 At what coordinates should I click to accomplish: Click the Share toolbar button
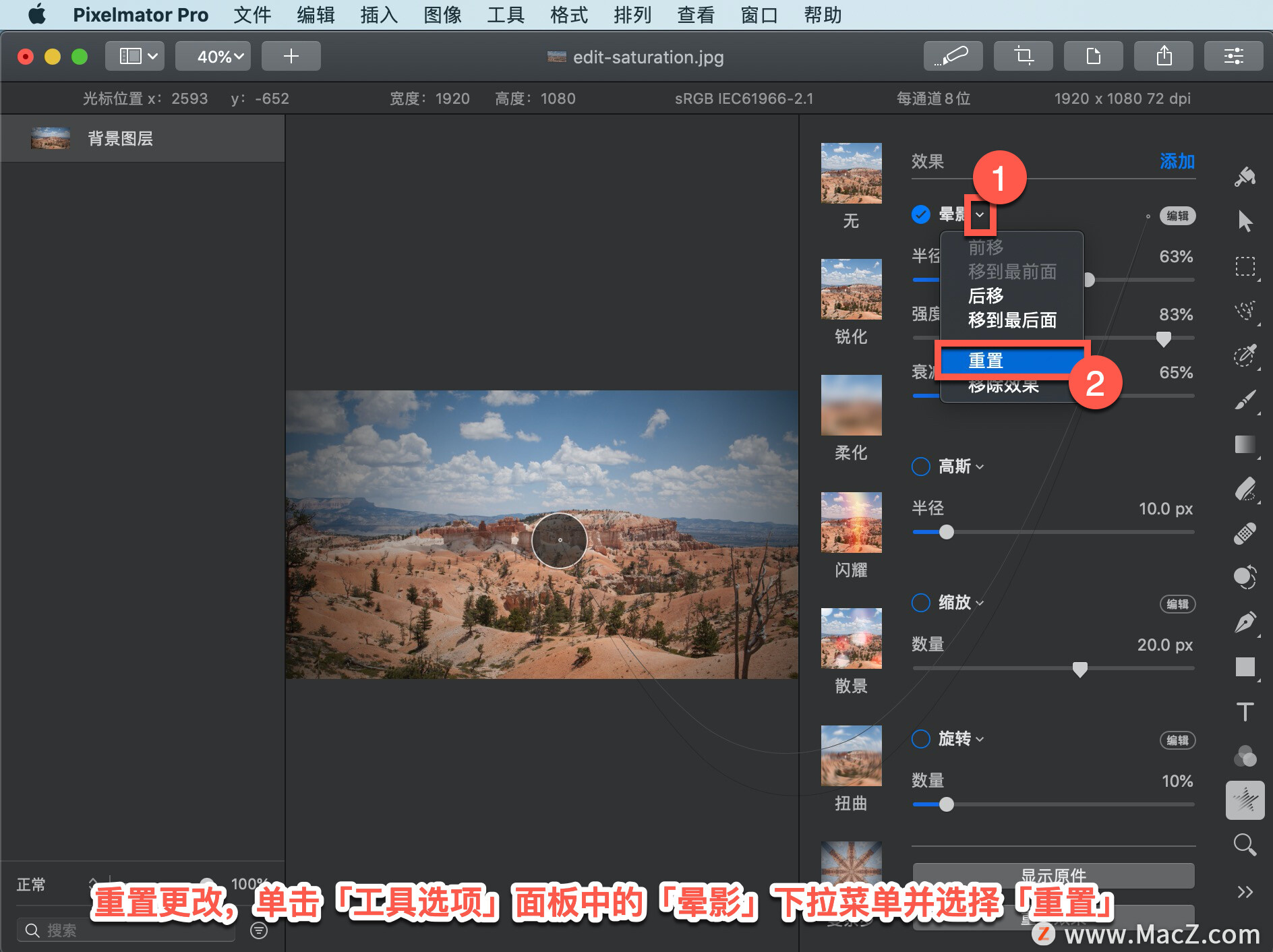(1163, 56)
